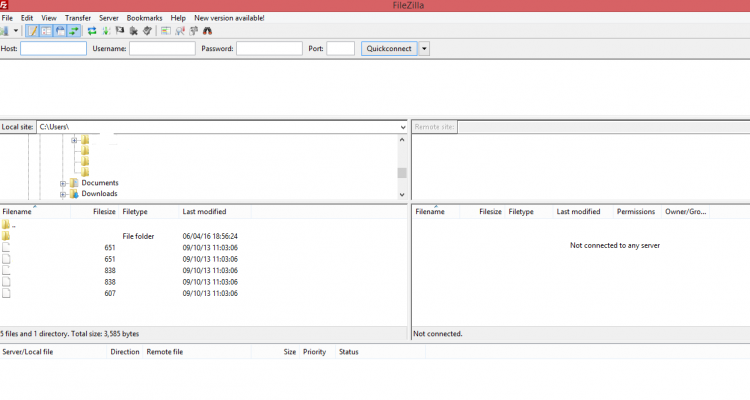The width and height of the screenshot is (750, 400).
Task: Click the reconnect to last server icon
Action: (147, 31)
